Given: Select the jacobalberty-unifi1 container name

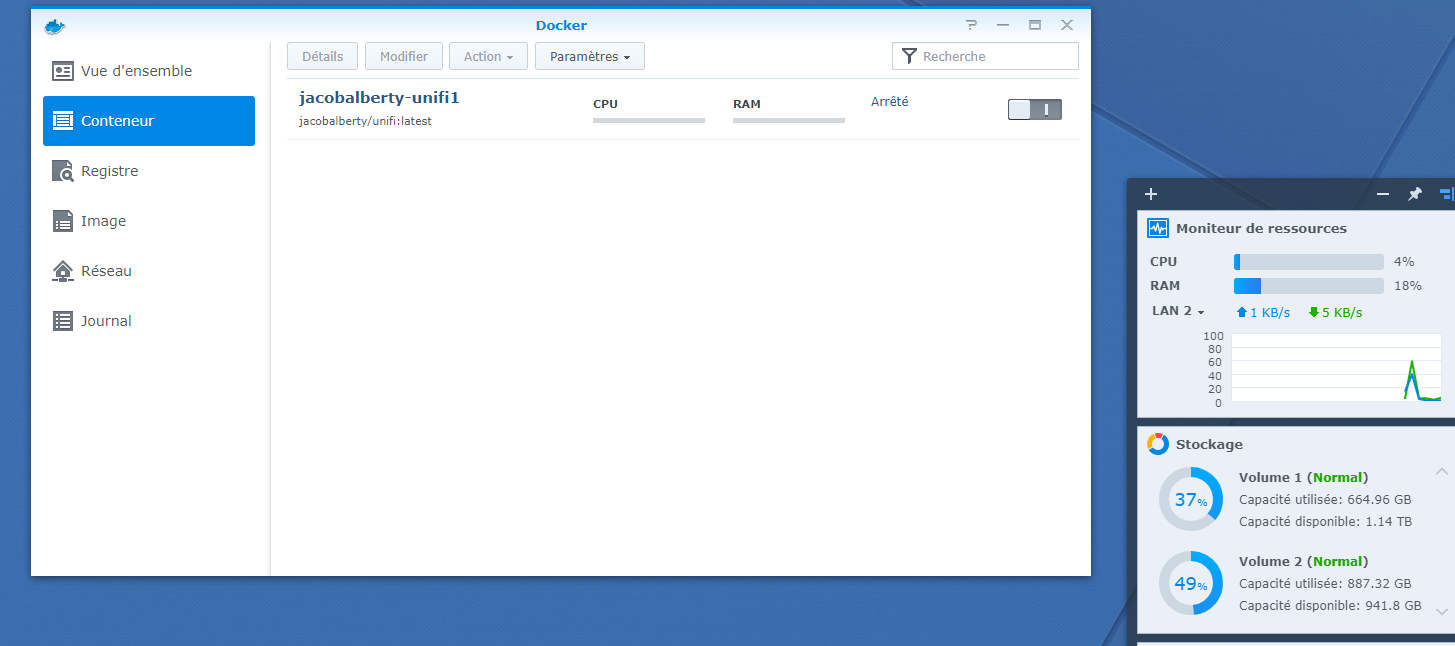Looking at the screenshot, I should [379, 98].
